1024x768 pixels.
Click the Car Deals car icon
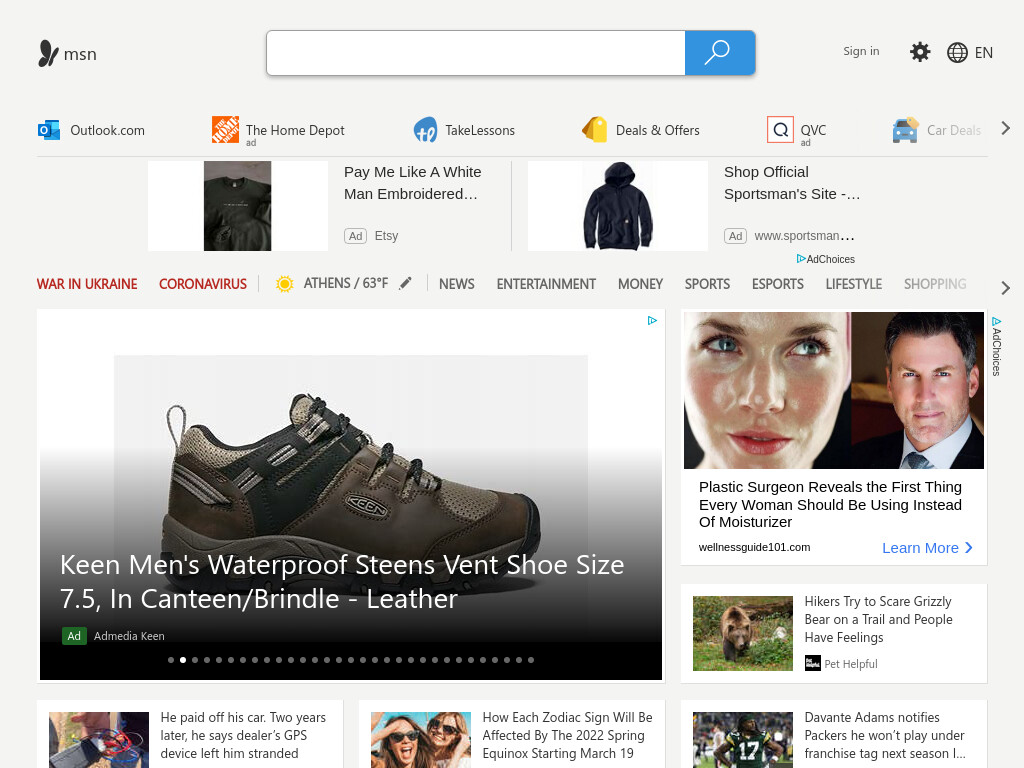pos(905,130)
